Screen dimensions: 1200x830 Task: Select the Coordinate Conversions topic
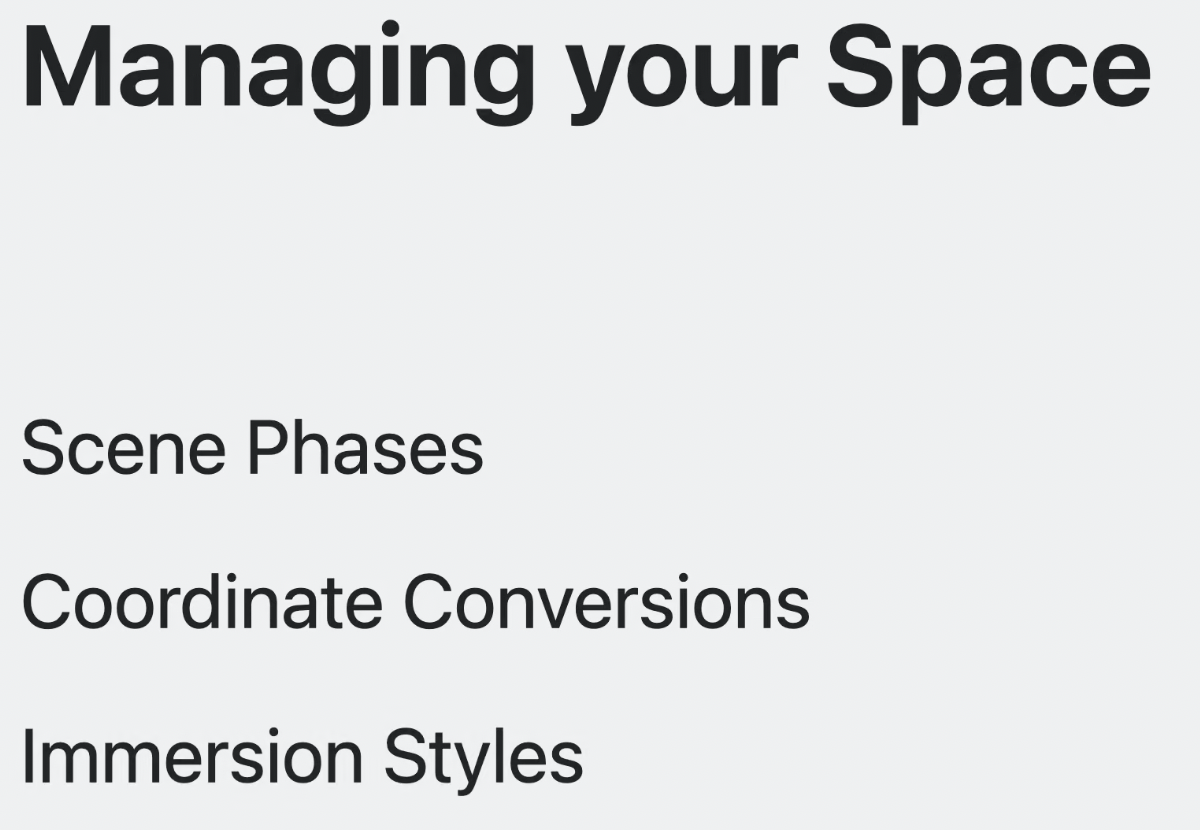[x=416, y=602]
